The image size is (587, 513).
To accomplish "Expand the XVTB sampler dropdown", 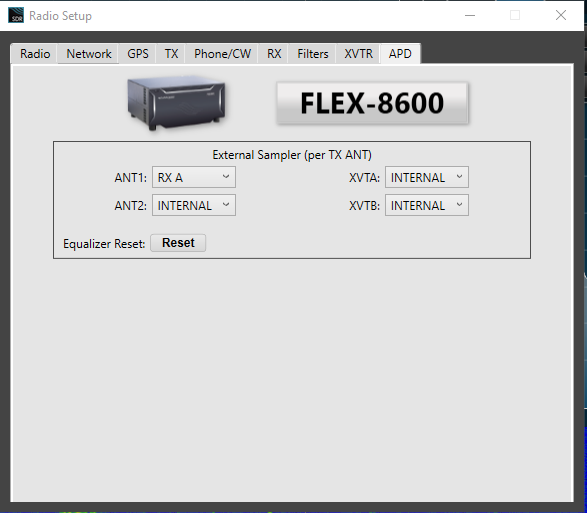I will [427, 205].
